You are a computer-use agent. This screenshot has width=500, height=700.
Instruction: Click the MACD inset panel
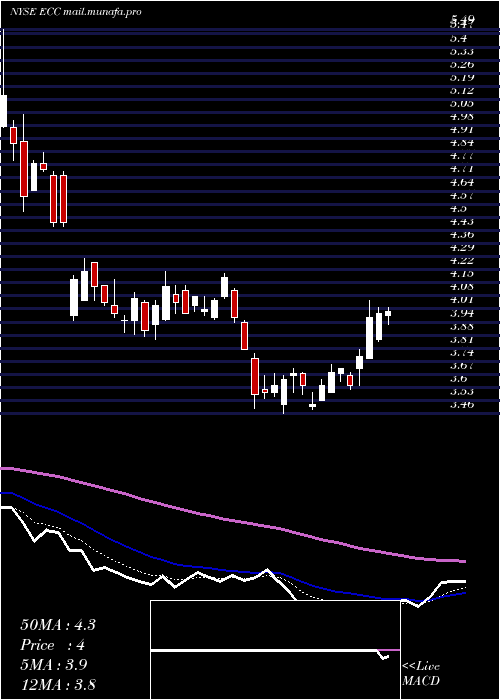(275, 650)
